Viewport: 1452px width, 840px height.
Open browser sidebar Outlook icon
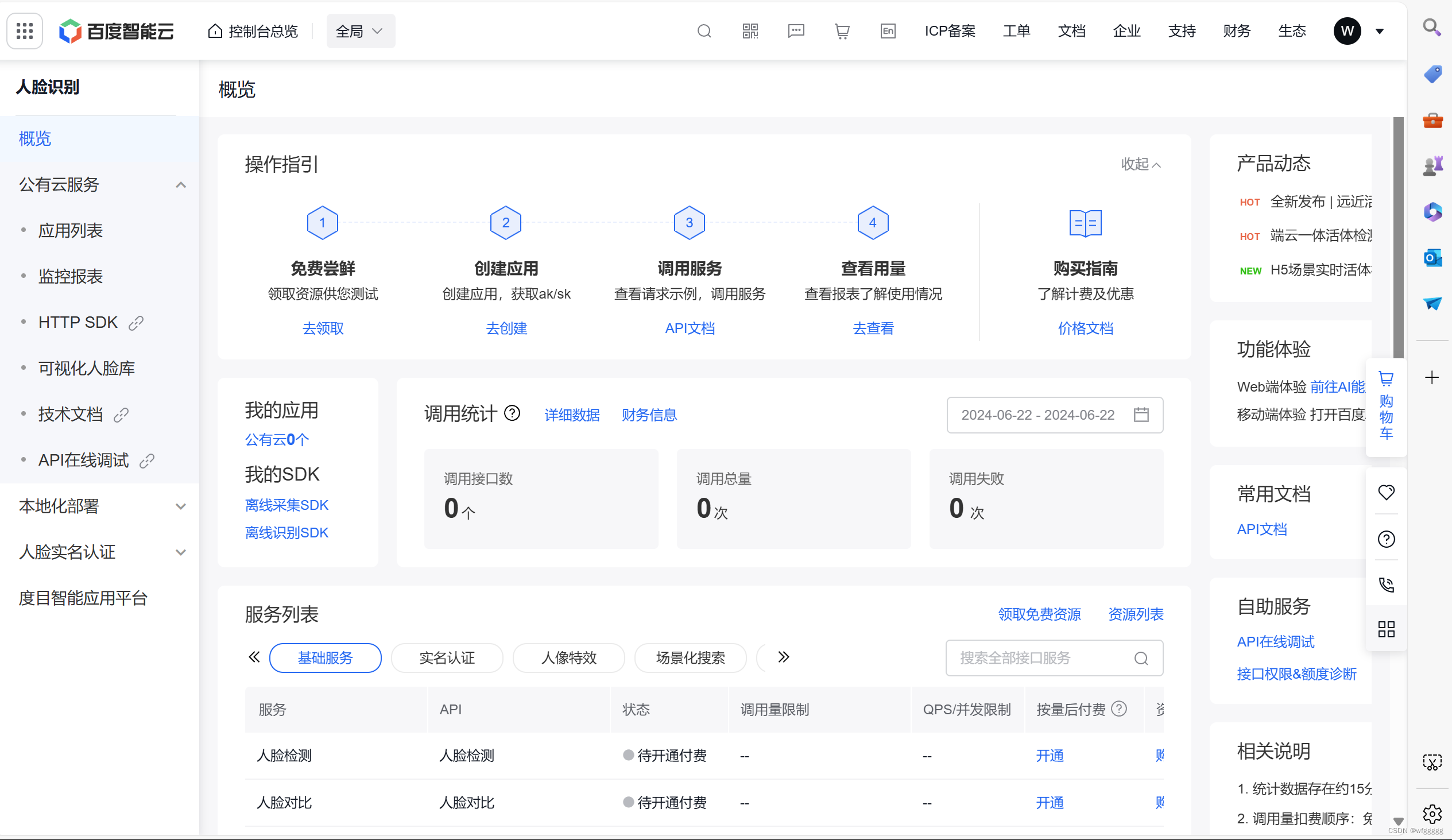pos(1432,258)
